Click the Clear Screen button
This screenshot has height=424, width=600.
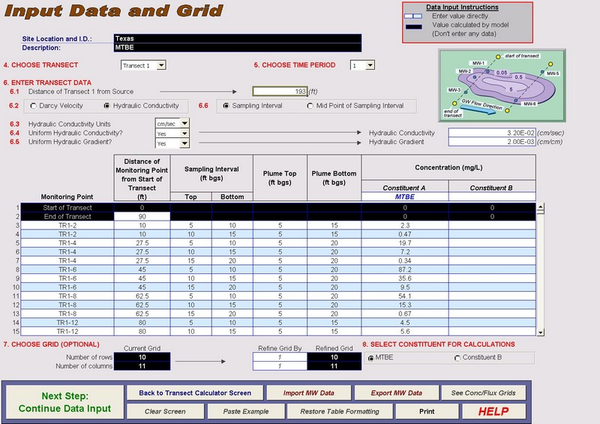166,409
